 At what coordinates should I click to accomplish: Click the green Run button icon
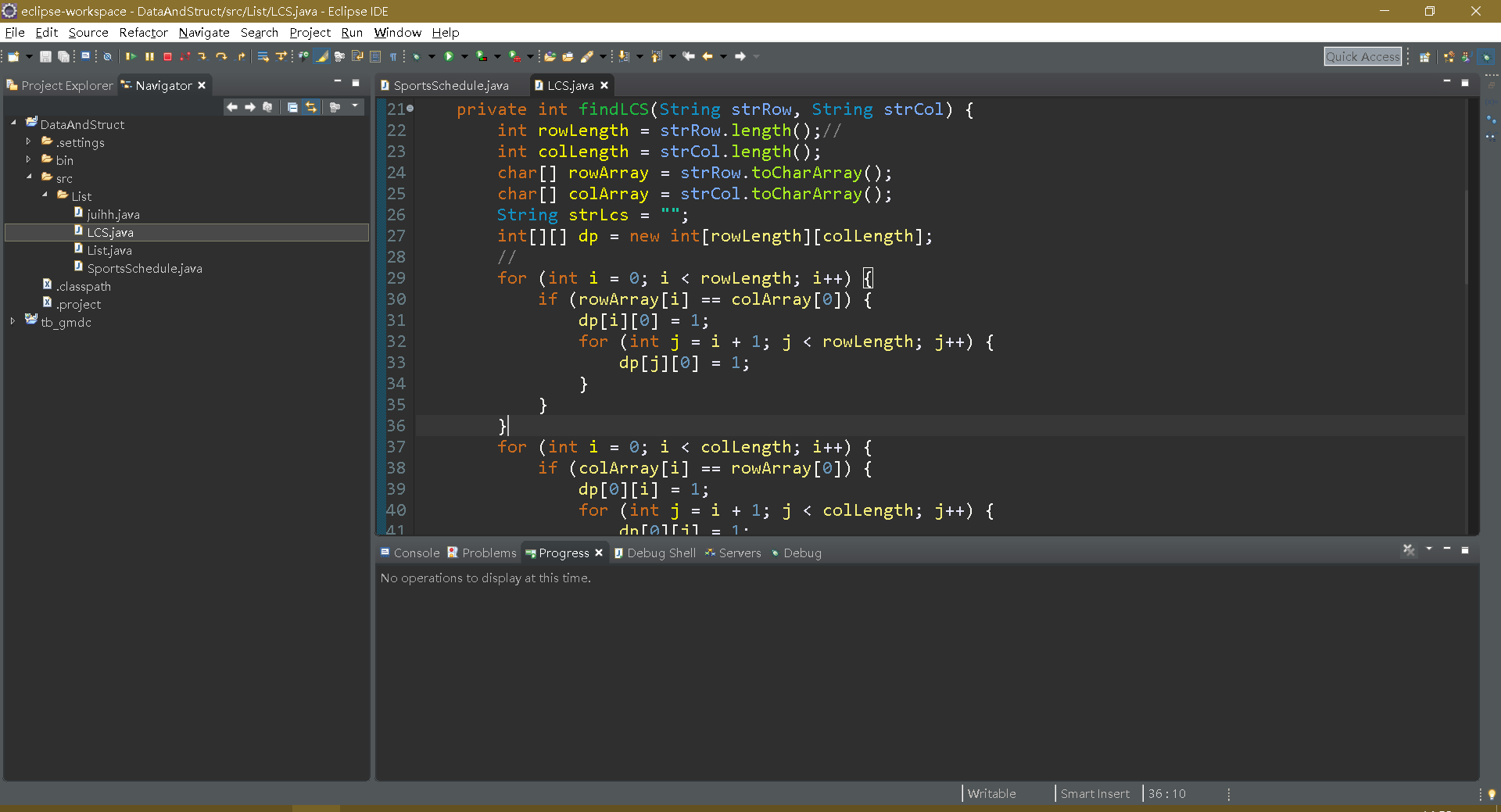coord(449,56)
